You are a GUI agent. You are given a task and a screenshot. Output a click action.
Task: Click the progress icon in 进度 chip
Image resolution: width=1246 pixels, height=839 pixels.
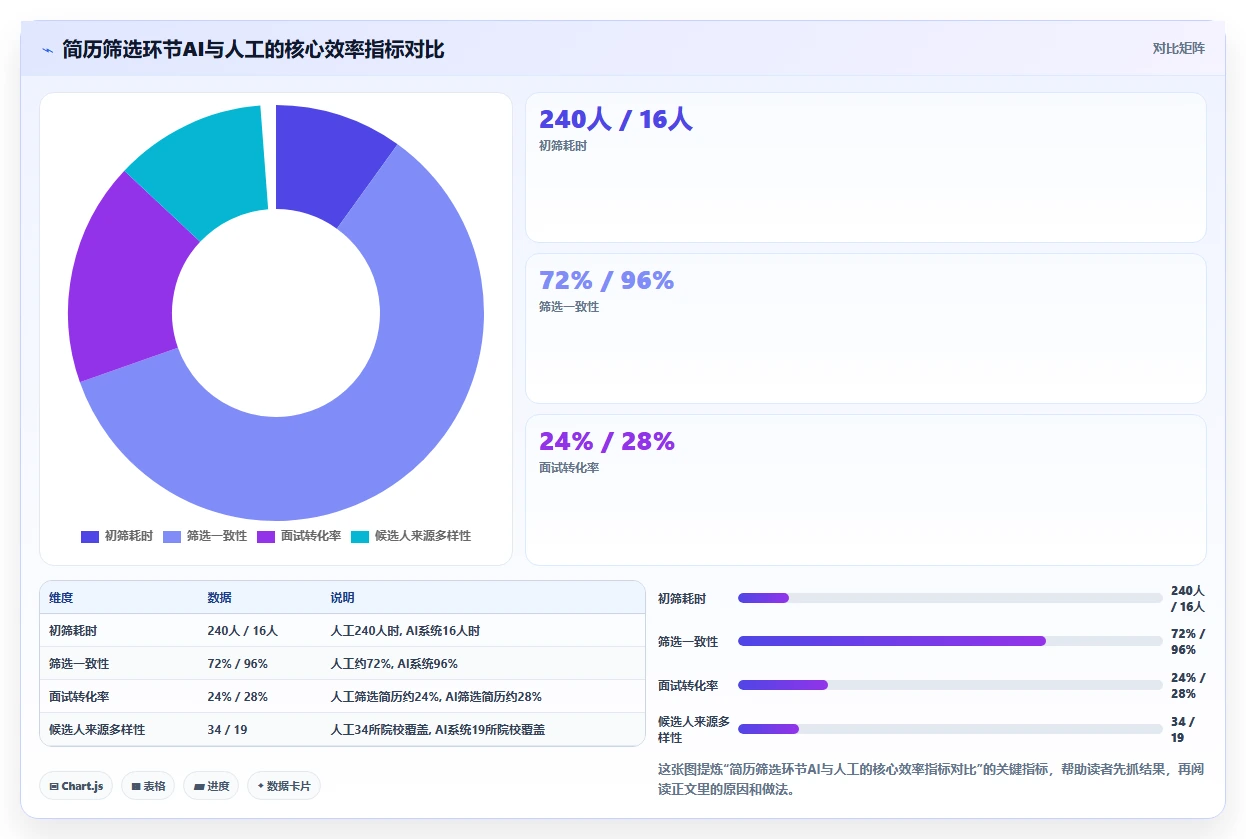coord(198,786)
